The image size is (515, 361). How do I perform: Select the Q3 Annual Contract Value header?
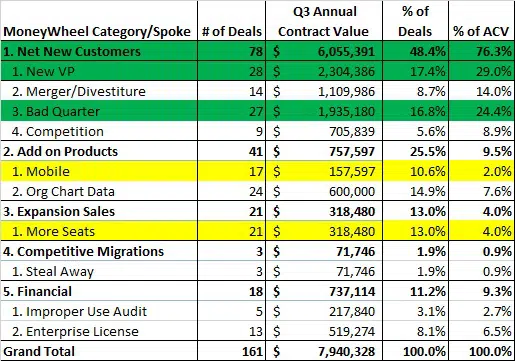pos(324,21)
